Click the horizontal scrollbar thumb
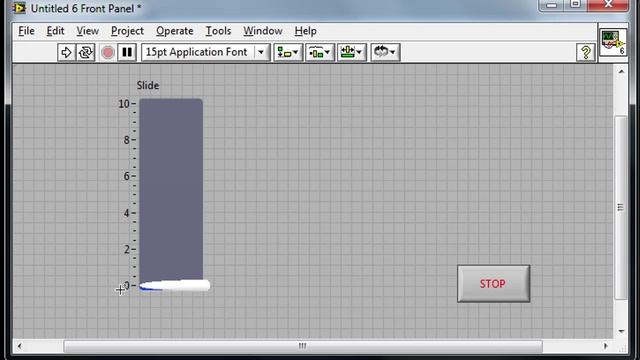The height and width of the screenshot is (360, 640). pos(303,346)
